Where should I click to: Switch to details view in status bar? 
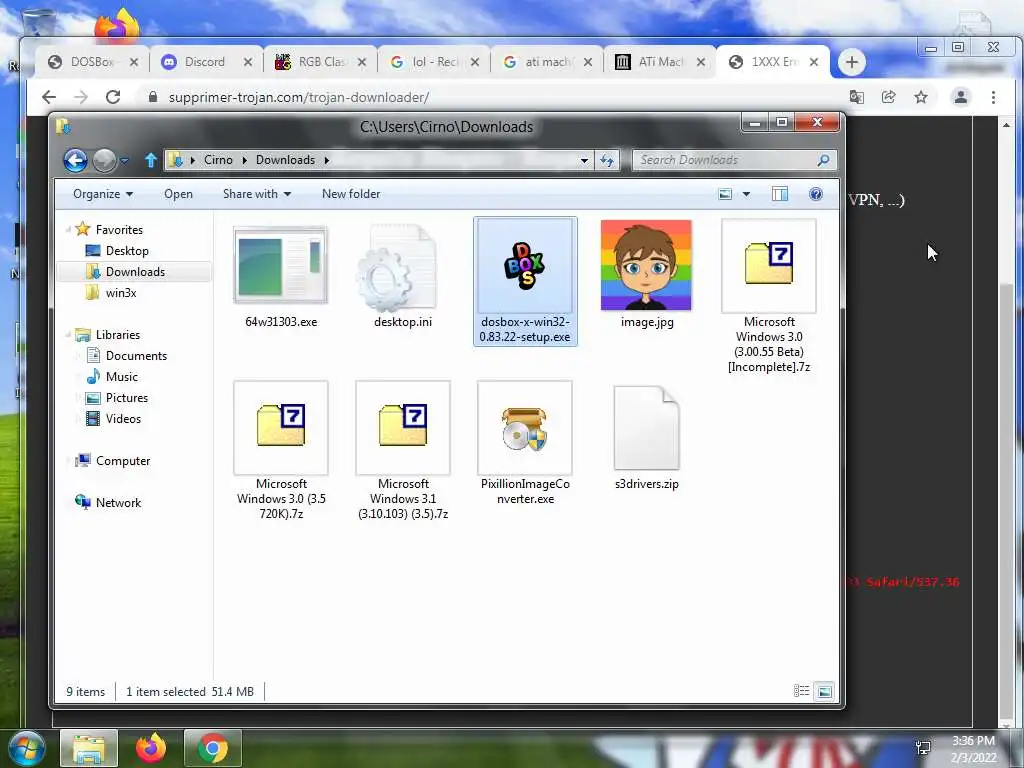point(801,691)
